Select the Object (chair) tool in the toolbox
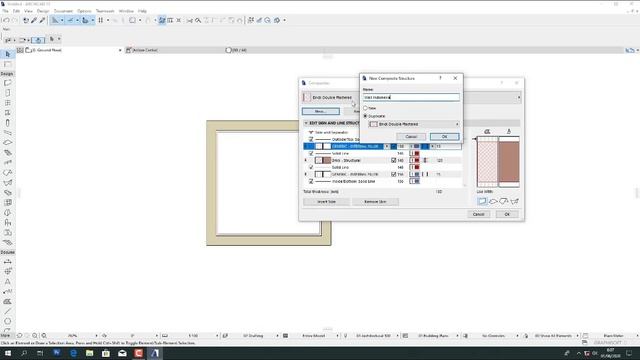The width and height of the screenshot is (640, 360). (x=7, y=222)
